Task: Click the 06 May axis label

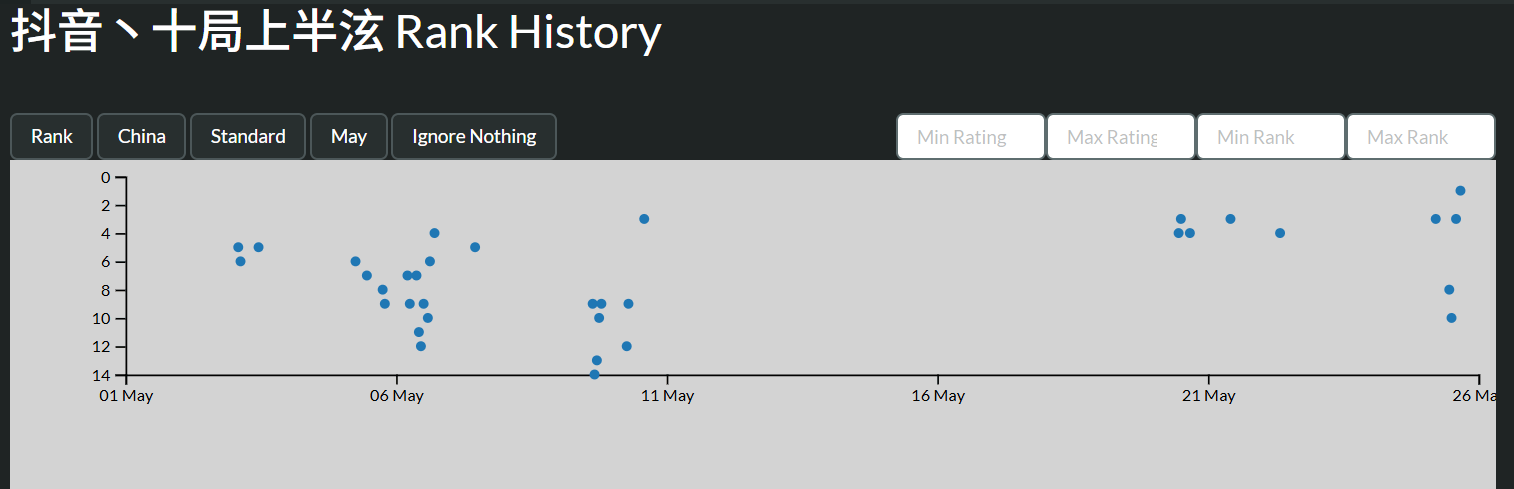Action: click(x=396, y=396)
